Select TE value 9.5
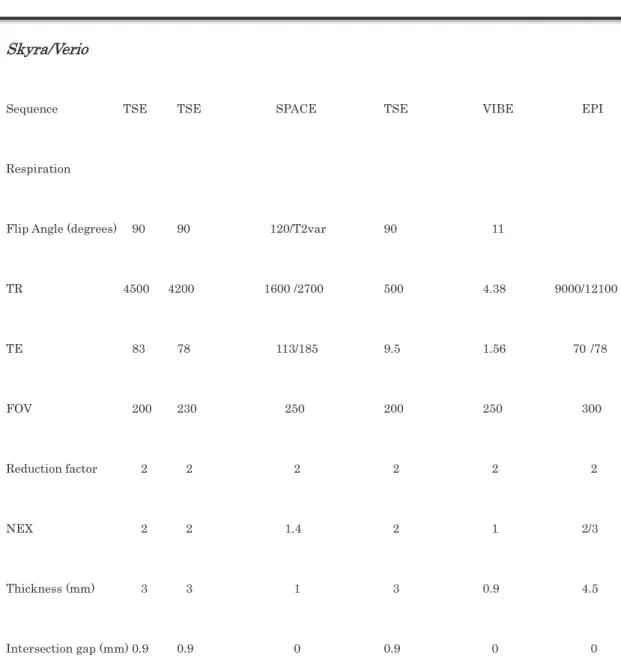The width and height of the screenshot is (621, 670). coord(392,349)
